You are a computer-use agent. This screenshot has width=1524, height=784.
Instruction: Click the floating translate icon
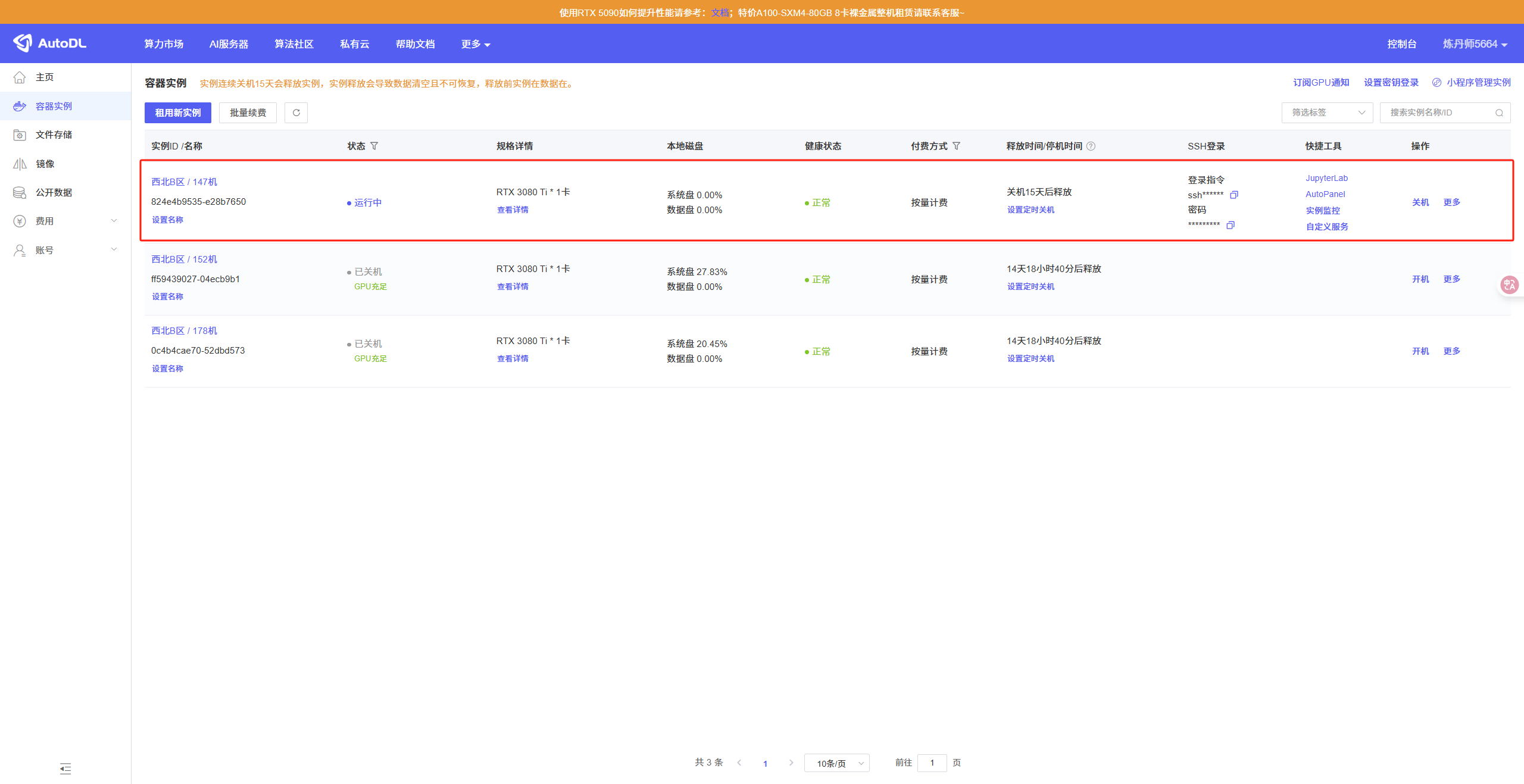[x=1509, y=285]
